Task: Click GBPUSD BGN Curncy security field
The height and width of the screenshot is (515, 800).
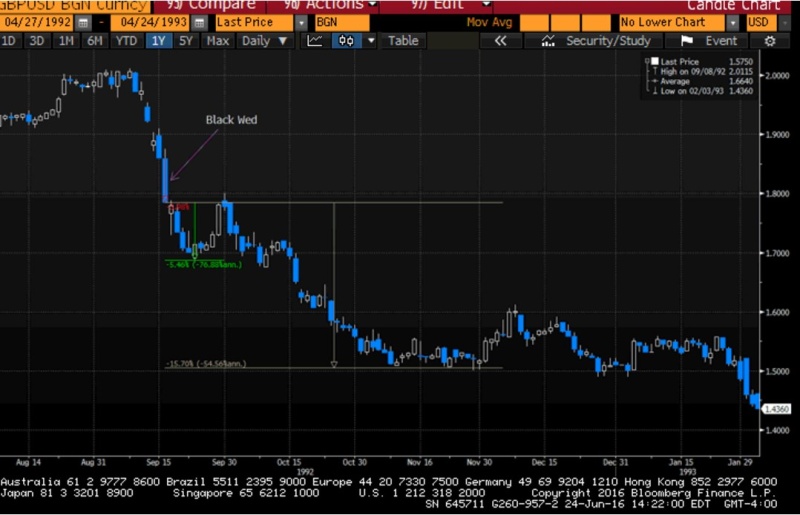Action: pyautogui.click(x=74, y=6)
